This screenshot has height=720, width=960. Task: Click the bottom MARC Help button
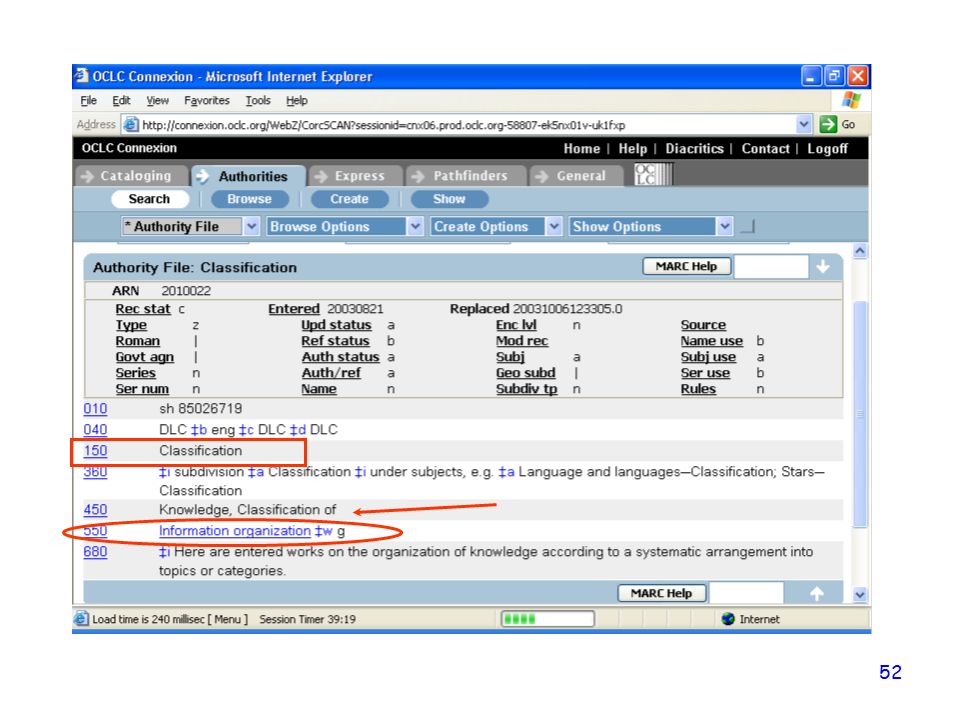tap(661, 593)
